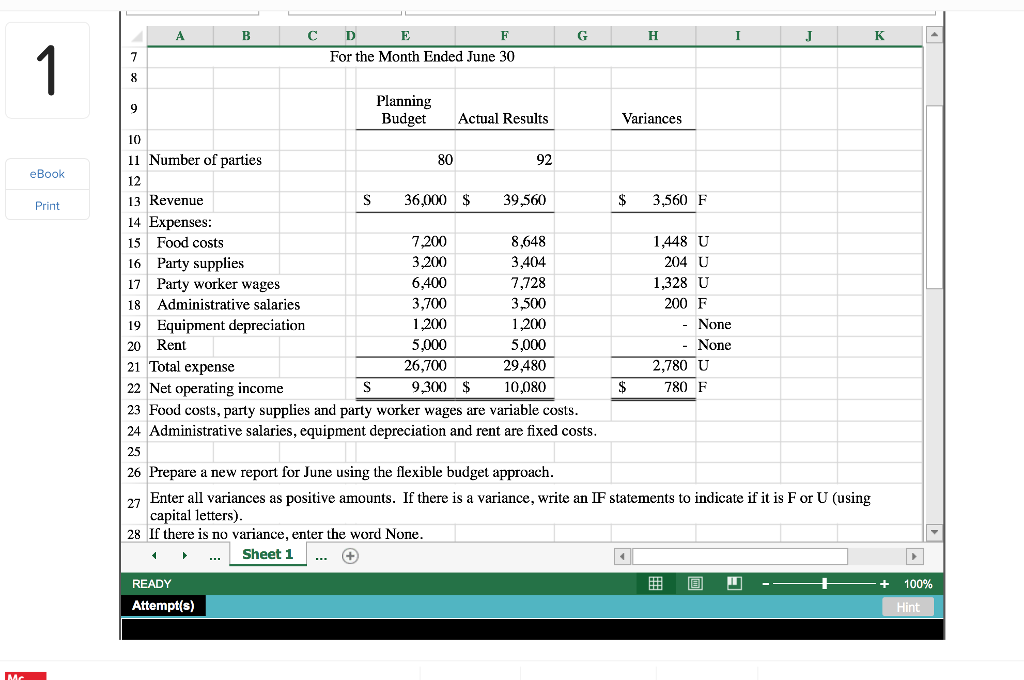Select the Normal view icon
This screenshot has width=1024, height=680.
[655, 583]
